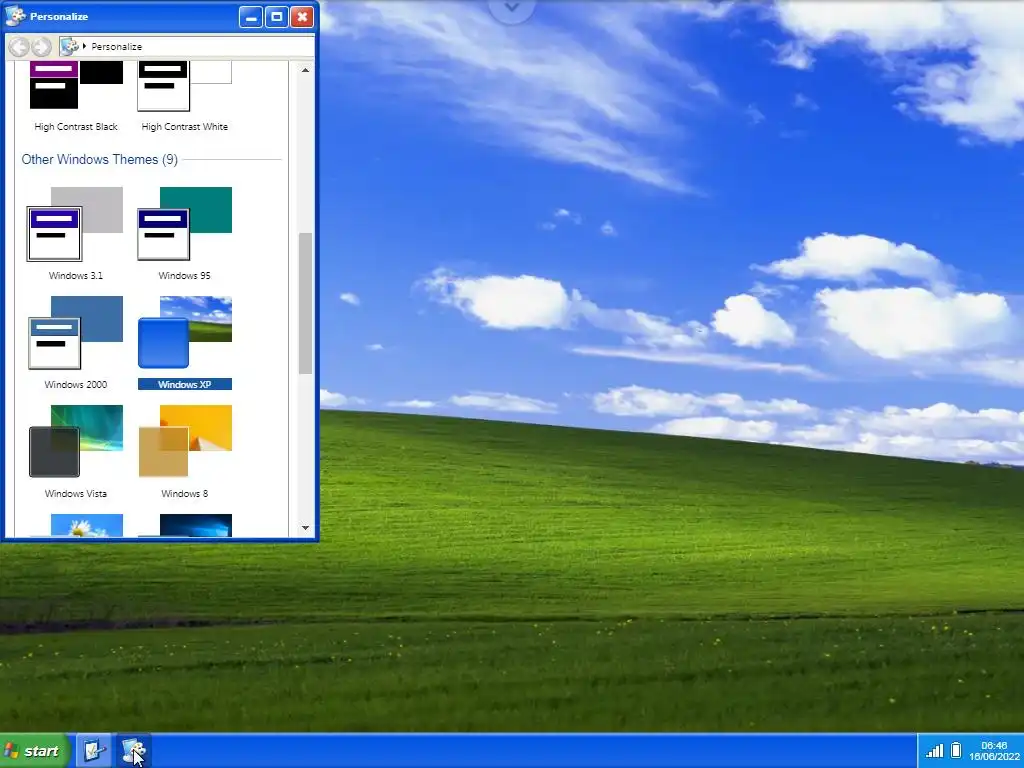Click the Personalize breadcrumb text
Image resolution: width=1024 pixels, height=768 pixels.
(x=116, y=47)
